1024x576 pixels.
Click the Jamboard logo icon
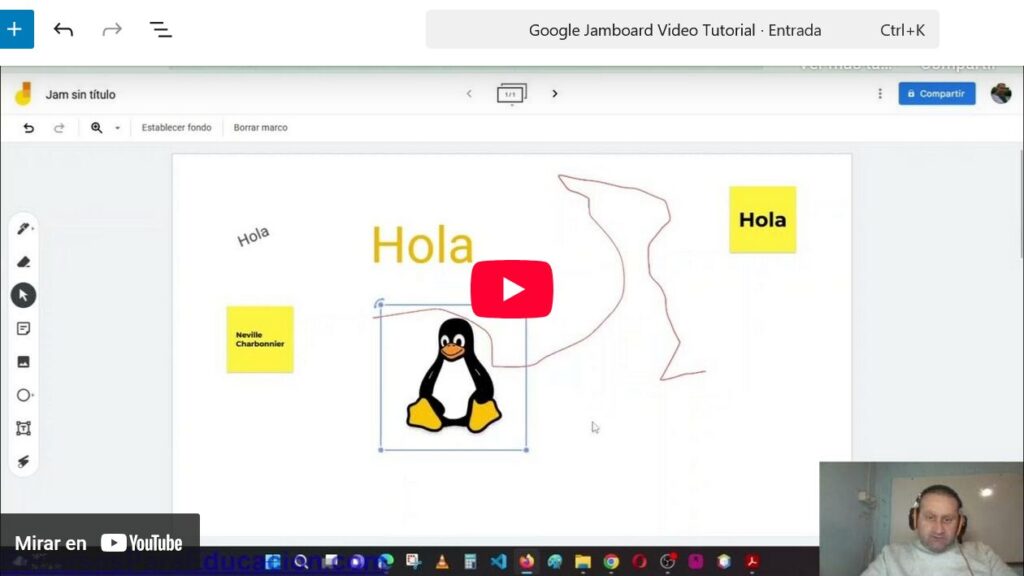(24, 94)
